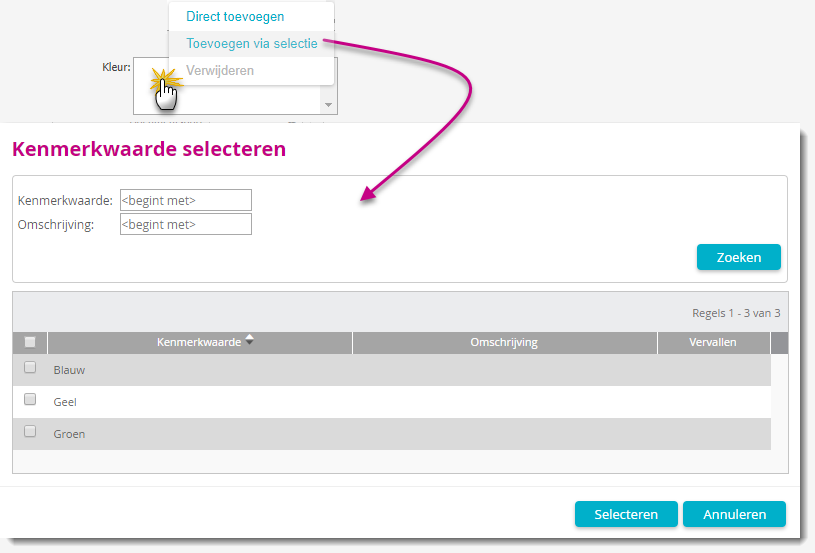Screen dimensions: 815x553
Task: Select 'Toevoegen via selectie' menu entry
Action: point(252,44)
